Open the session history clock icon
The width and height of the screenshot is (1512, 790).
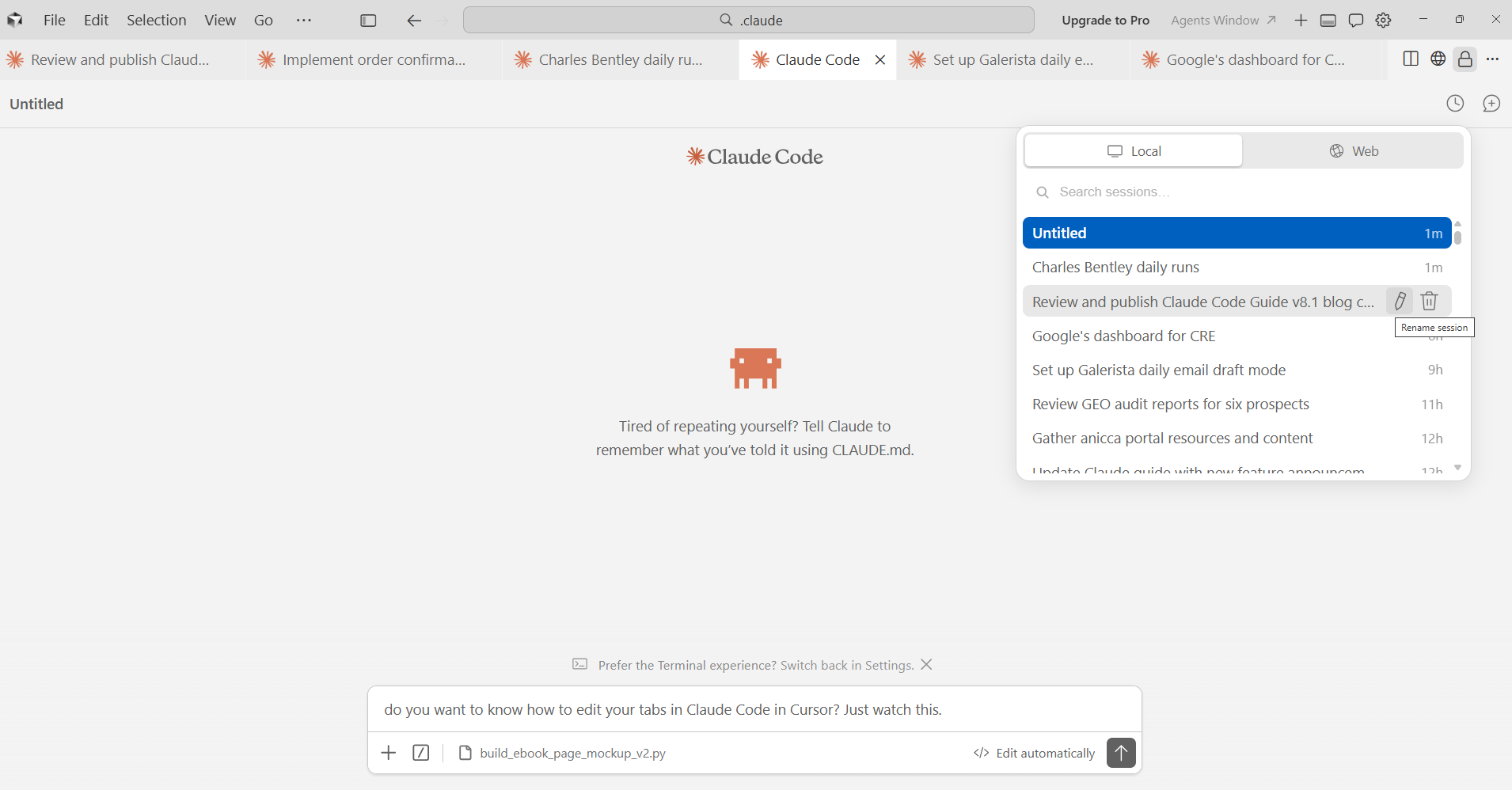coord(1455,104)
